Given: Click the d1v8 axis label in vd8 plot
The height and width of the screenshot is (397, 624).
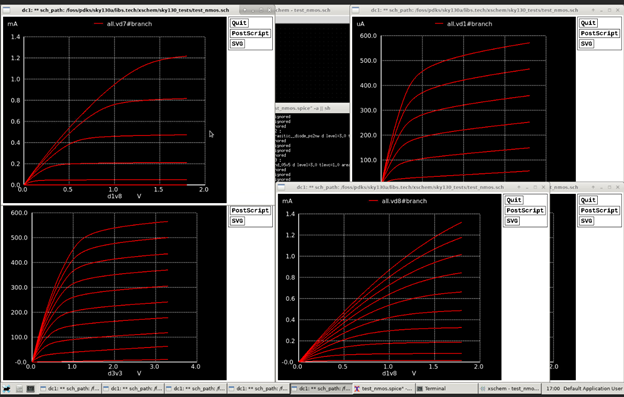Looking at the screenshot, I should tap(390, 373).
